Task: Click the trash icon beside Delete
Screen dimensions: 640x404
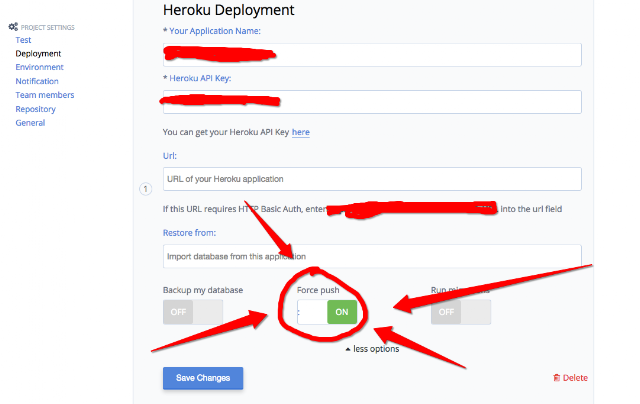Action: [x=556, y=378]
